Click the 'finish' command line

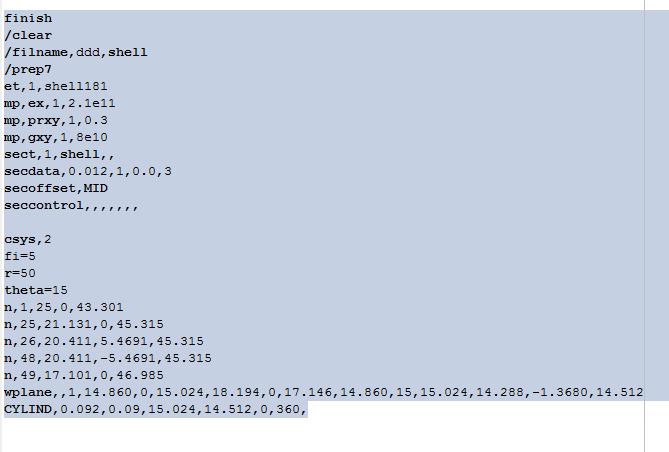click(x=28, y=18)
